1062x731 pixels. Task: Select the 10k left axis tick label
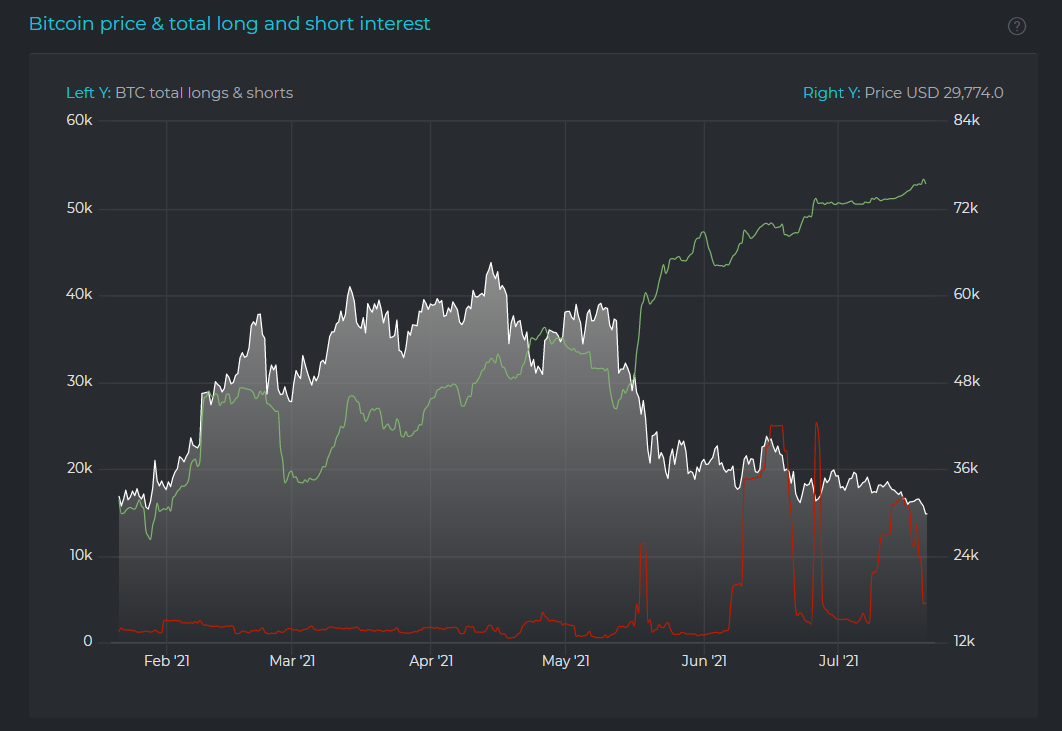(x=80, y=555)
